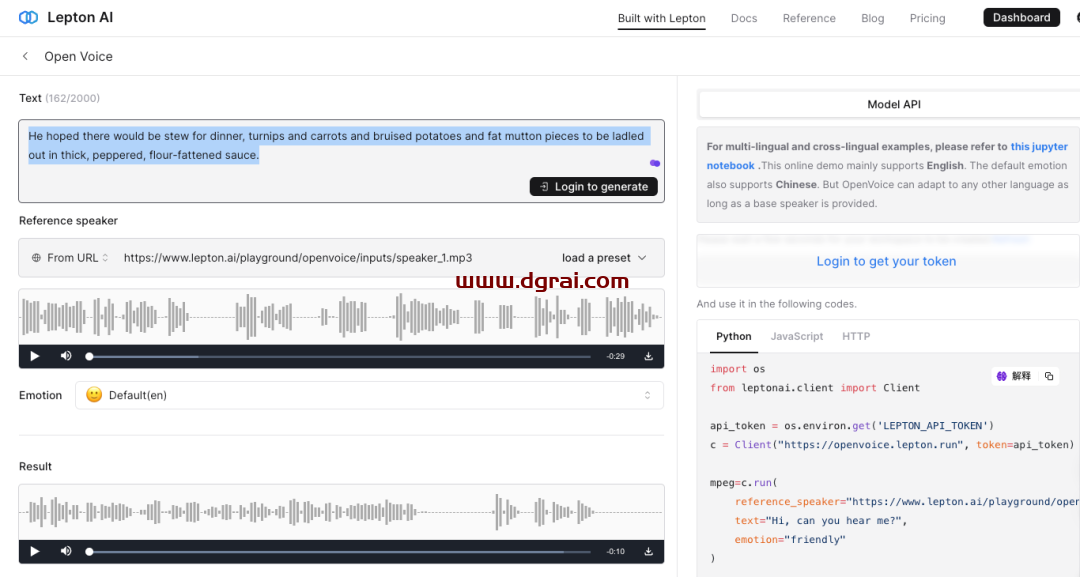The width and height of the screenshot is (1080, 577).
Task: Open the From URL source selector
Action: (x=70, y=258)
